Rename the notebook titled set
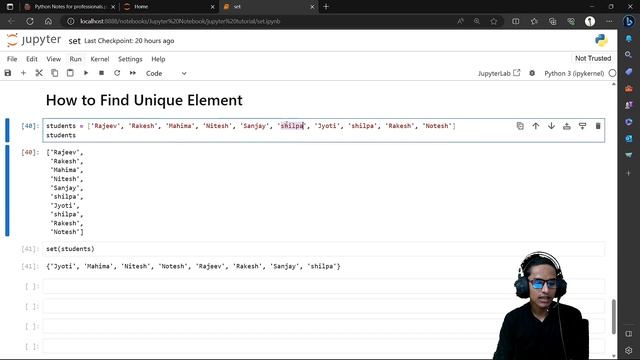Screen dimensions: 640x360 point(74,41)
